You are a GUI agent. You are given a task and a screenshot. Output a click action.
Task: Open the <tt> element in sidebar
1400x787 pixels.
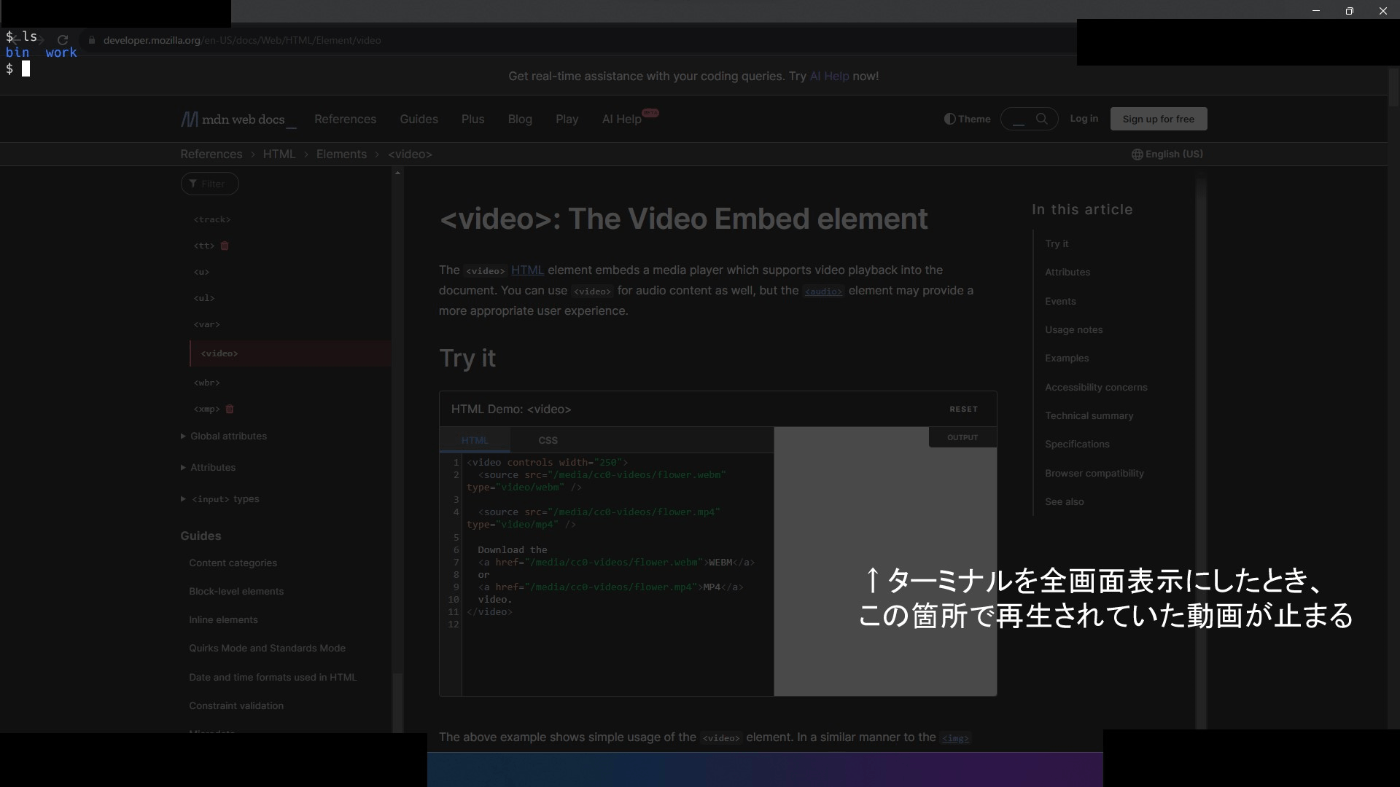204,246
